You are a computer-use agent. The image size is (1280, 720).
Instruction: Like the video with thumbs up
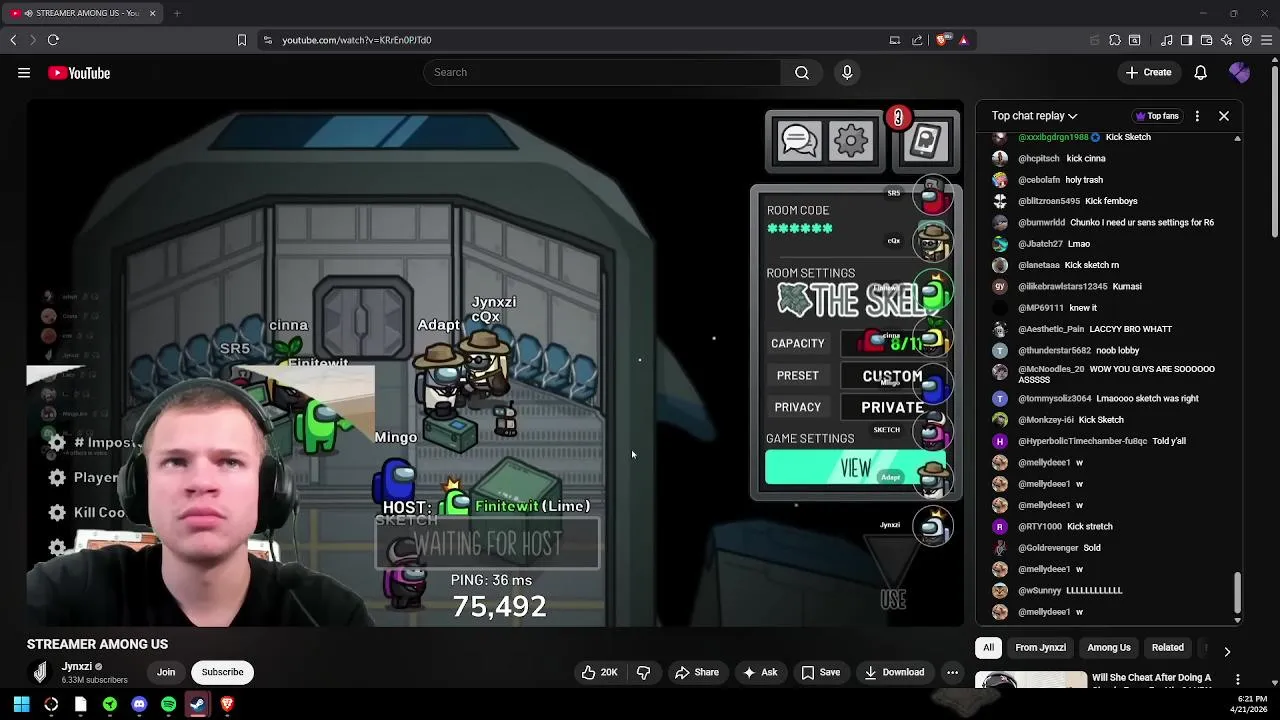coord(600,672)
